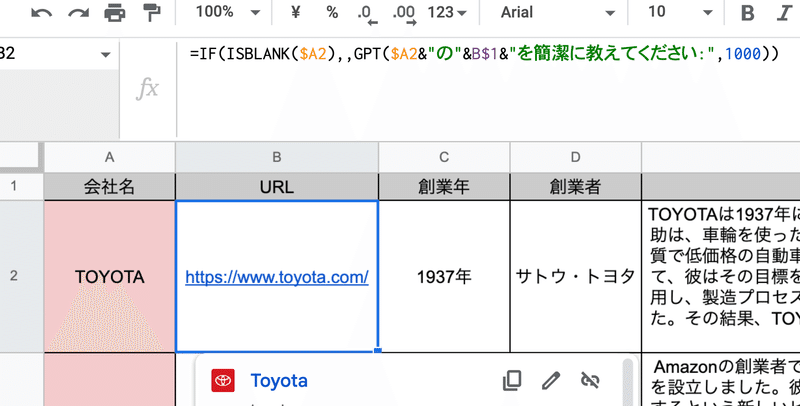The image size is (800, 406).
Task: Select column A header
Action: point(110,157)
